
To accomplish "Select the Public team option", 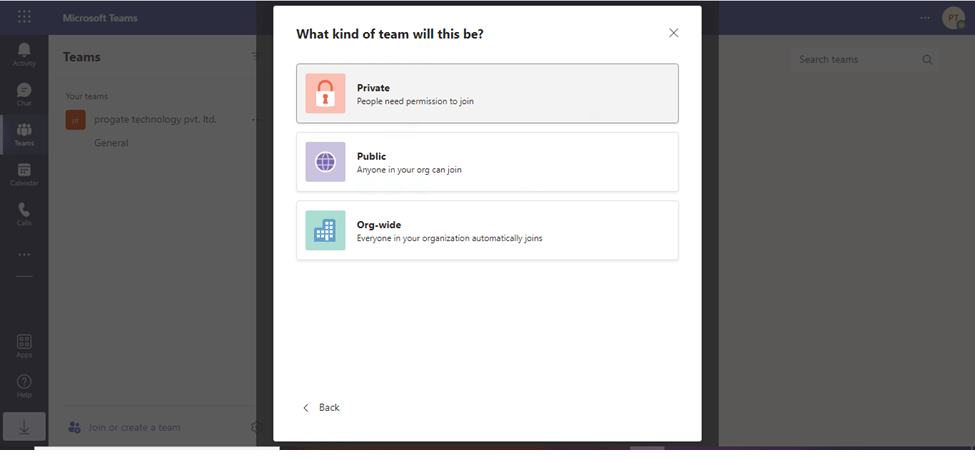I will 487,162.
